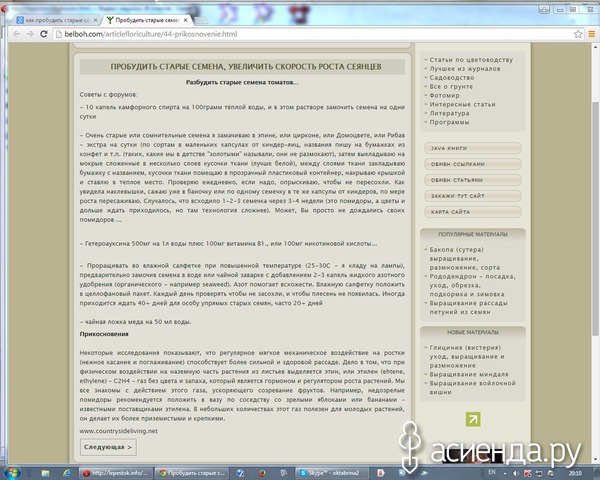This screenshot has width=600, height=480.
Task: Open 'Фотомир' sidebar link
Action: [x=444, y=95]
